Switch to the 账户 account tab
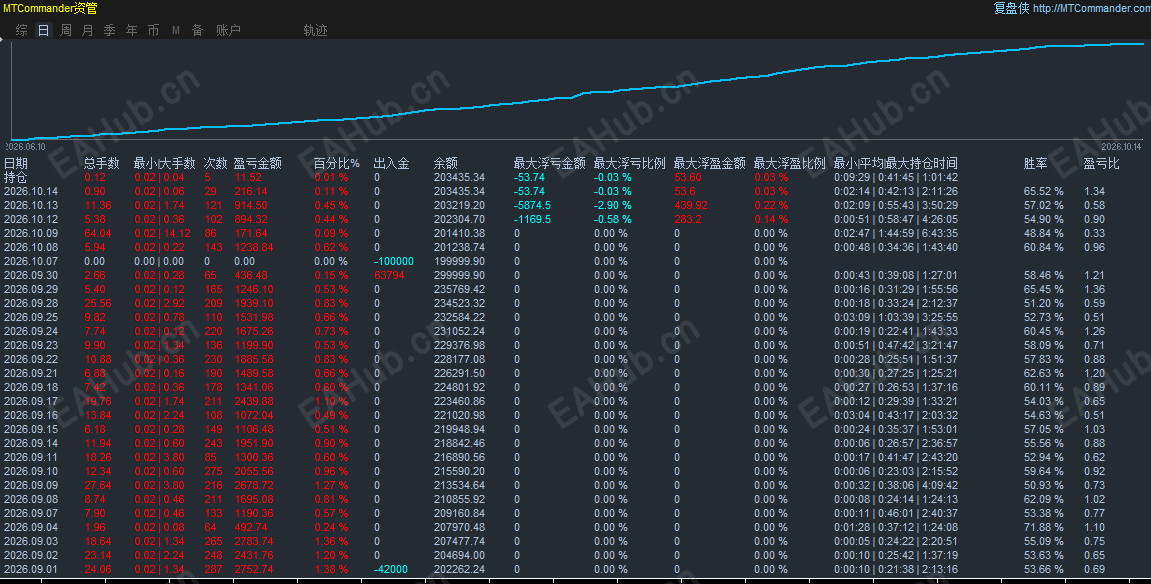 (228, 30)
